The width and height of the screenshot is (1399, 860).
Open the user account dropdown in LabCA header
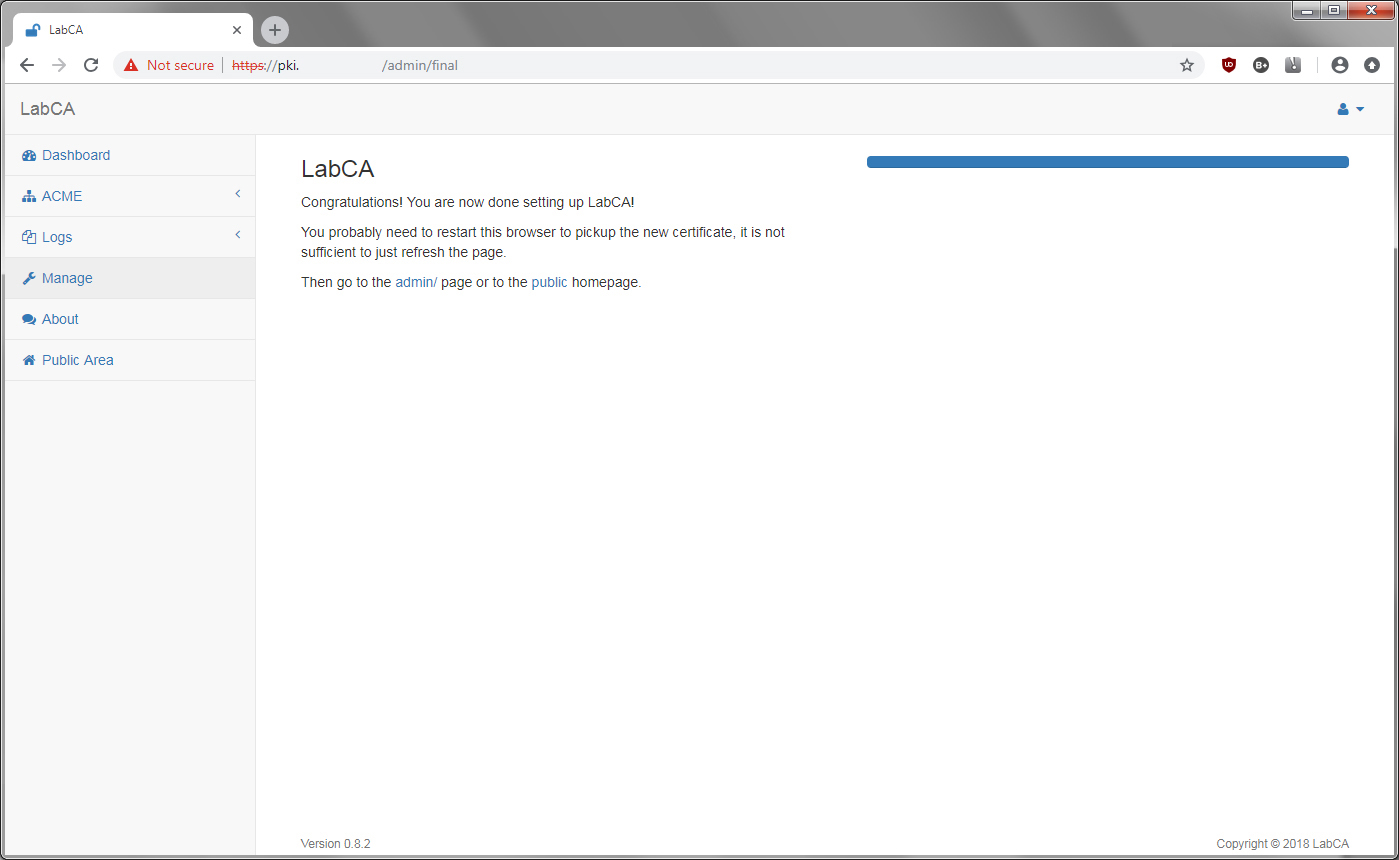[1350, 109]
